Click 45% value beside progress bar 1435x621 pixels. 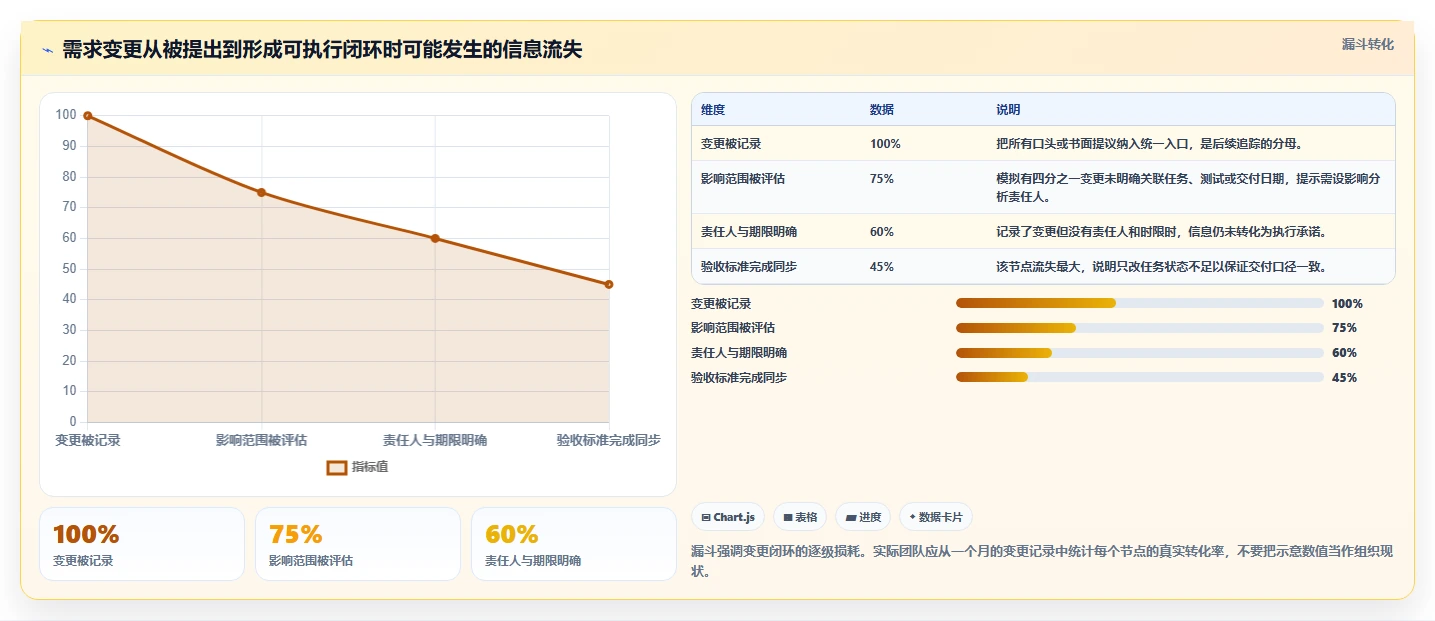(x=1344, y=378)
